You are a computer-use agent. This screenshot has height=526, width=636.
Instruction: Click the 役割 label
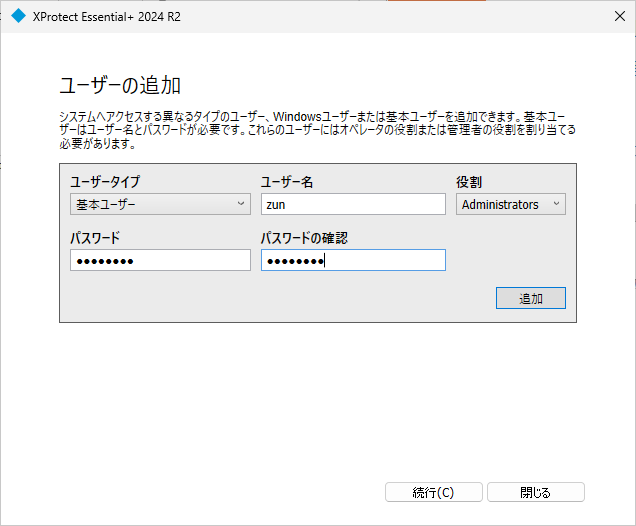coord(469,182)
